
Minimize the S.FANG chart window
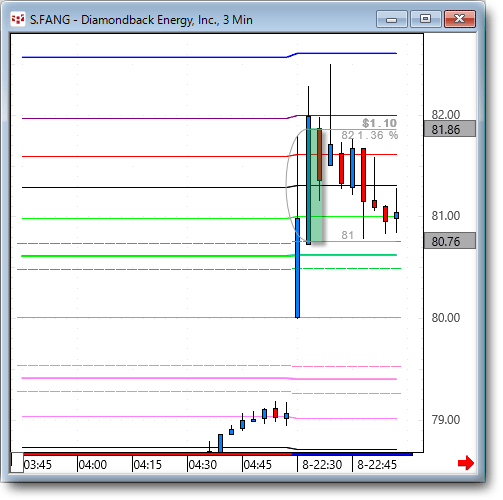tap(391, 19)
